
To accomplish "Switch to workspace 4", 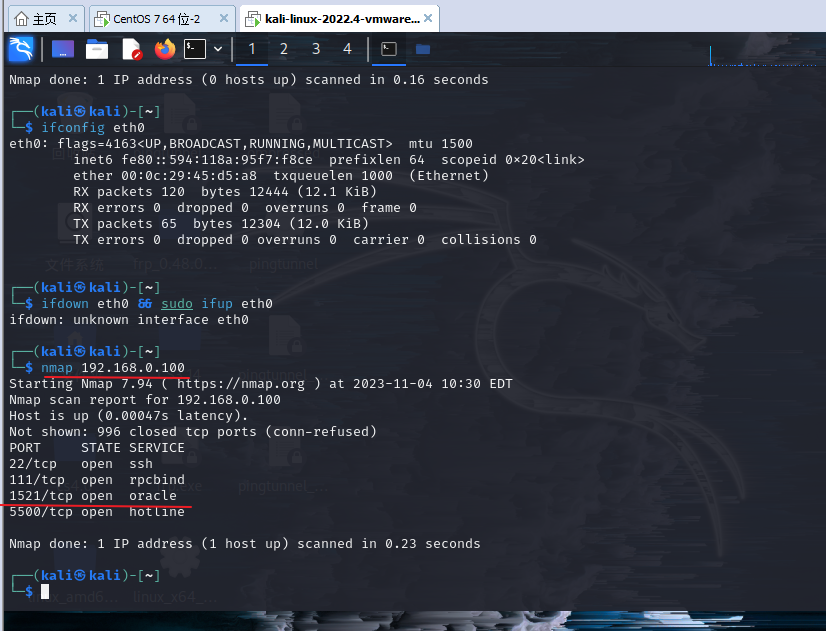I will point(347,48).
